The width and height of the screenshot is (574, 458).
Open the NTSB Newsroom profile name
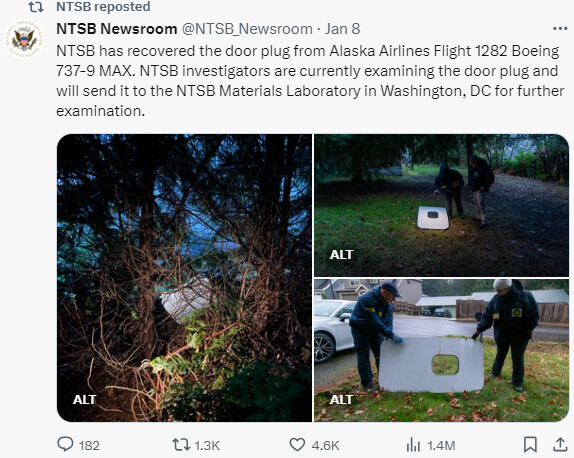click(116, 29)
